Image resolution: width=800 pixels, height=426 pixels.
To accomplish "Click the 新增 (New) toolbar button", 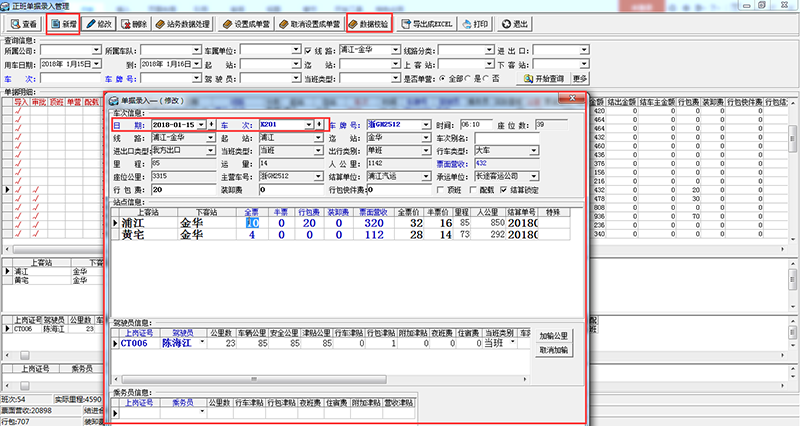I will pyautogui.click(x=63, y=24).
